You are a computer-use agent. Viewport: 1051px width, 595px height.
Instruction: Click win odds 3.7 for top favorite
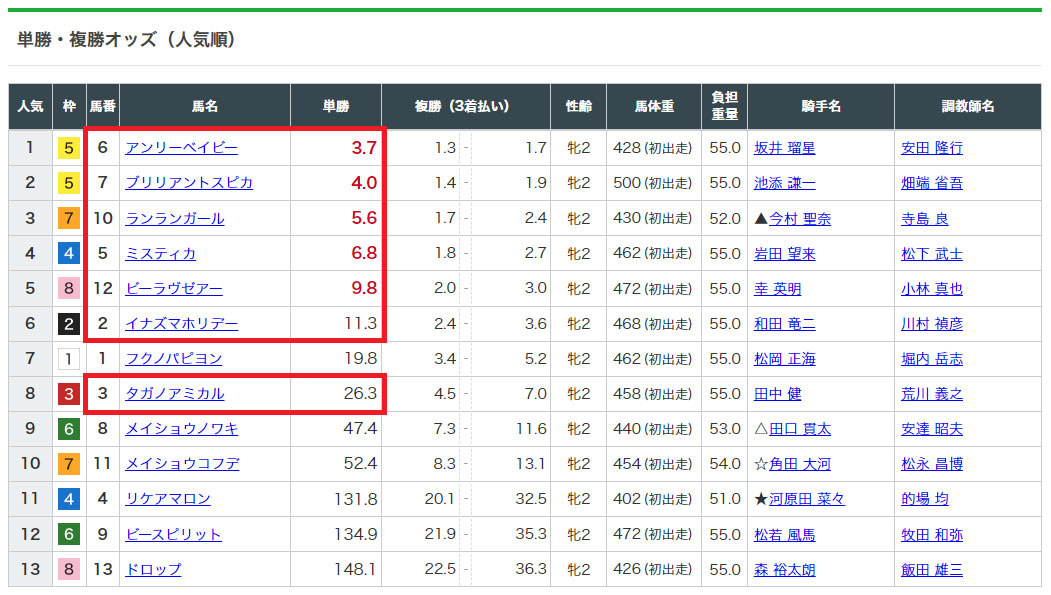coord(363,148)
